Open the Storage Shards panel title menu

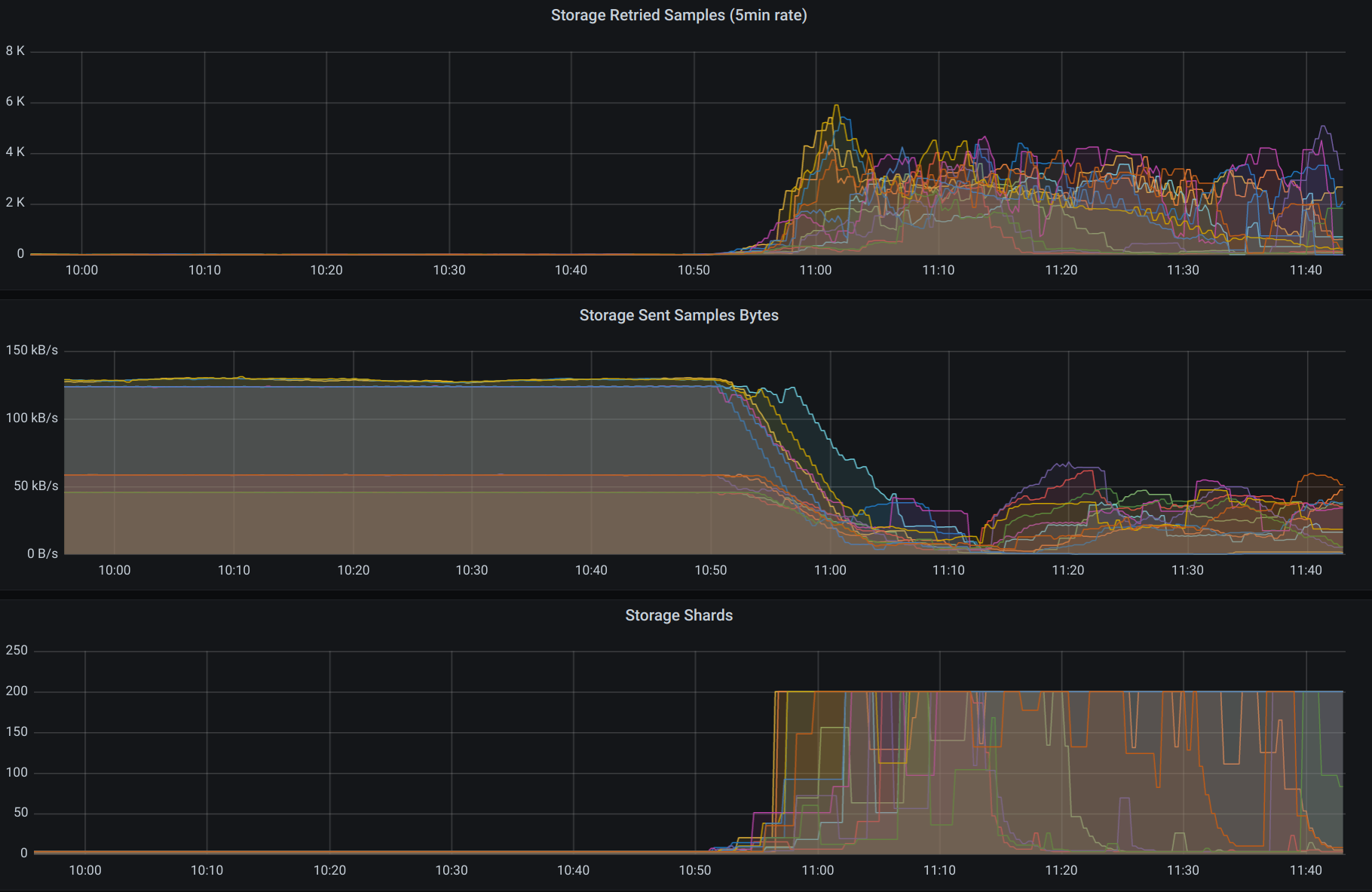point(678,615)
